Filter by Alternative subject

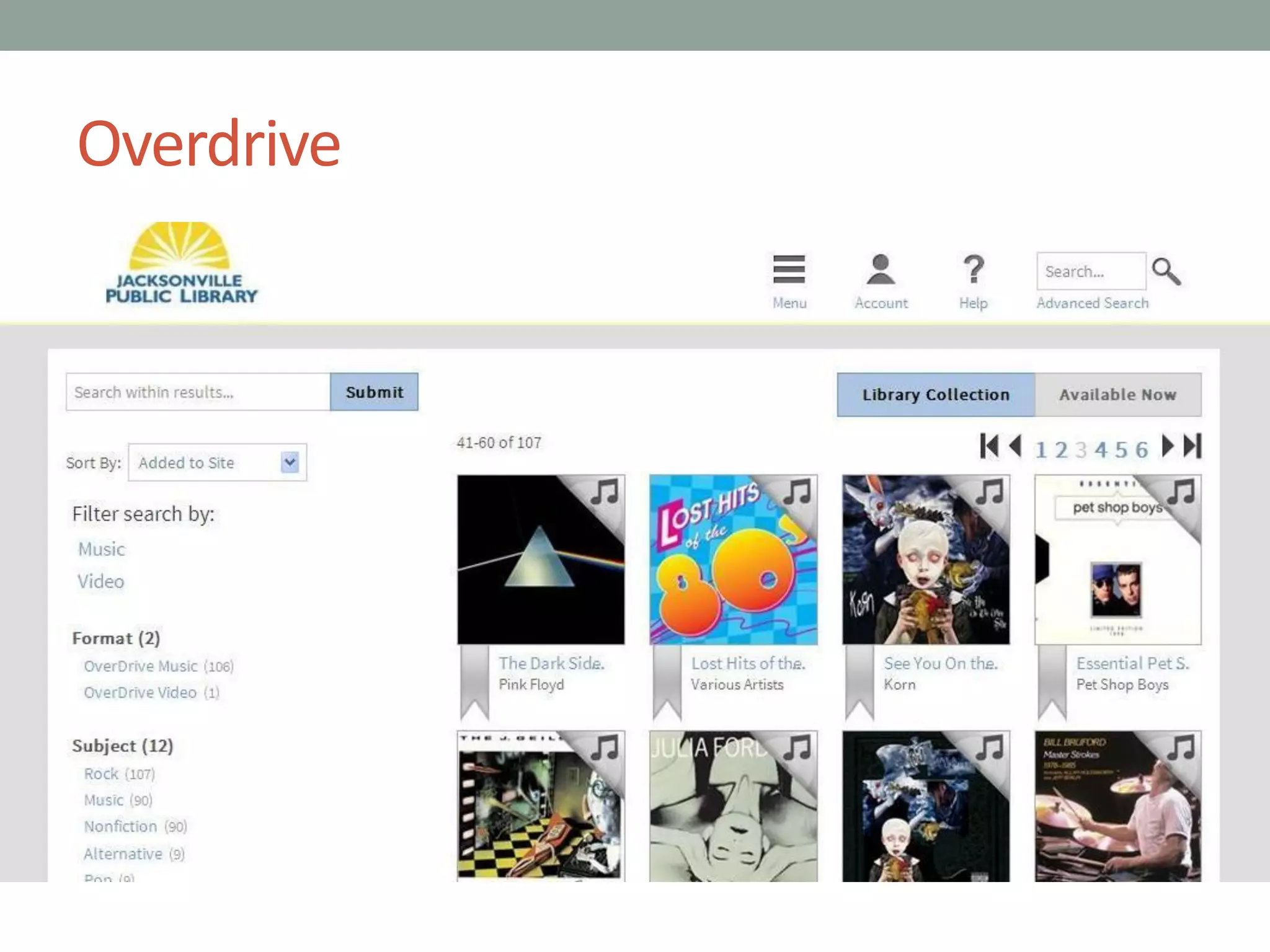click(x=135, y=854)
